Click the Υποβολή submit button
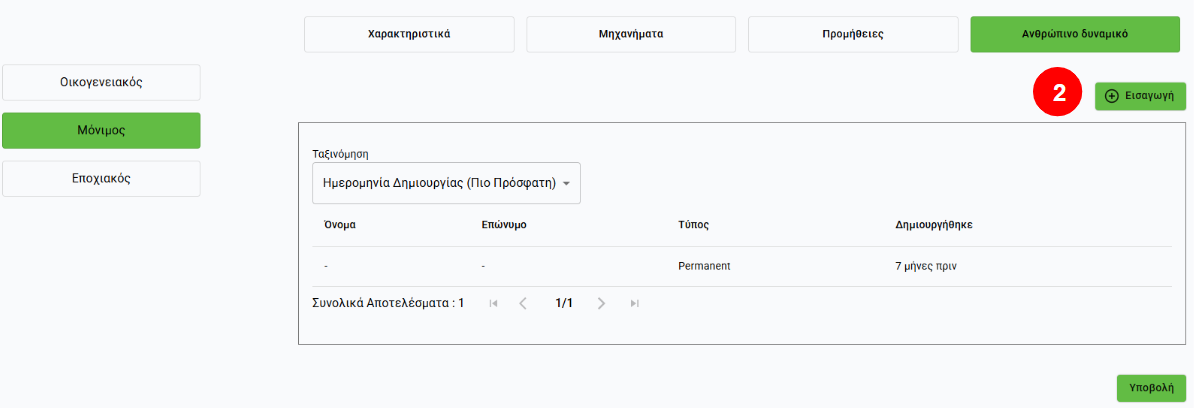1194x408 pixels. point(1151,388)
